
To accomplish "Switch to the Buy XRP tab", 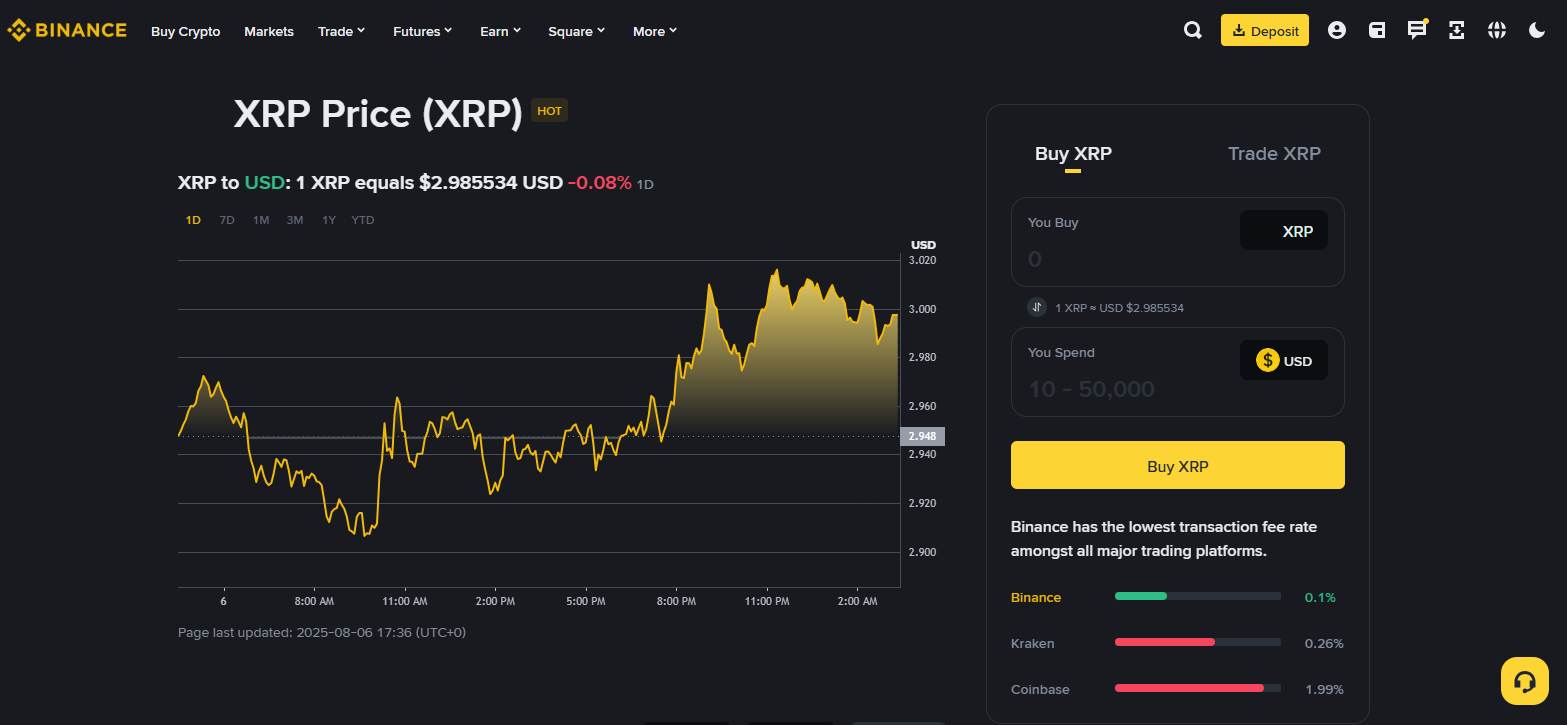I will pos(1073,154).
